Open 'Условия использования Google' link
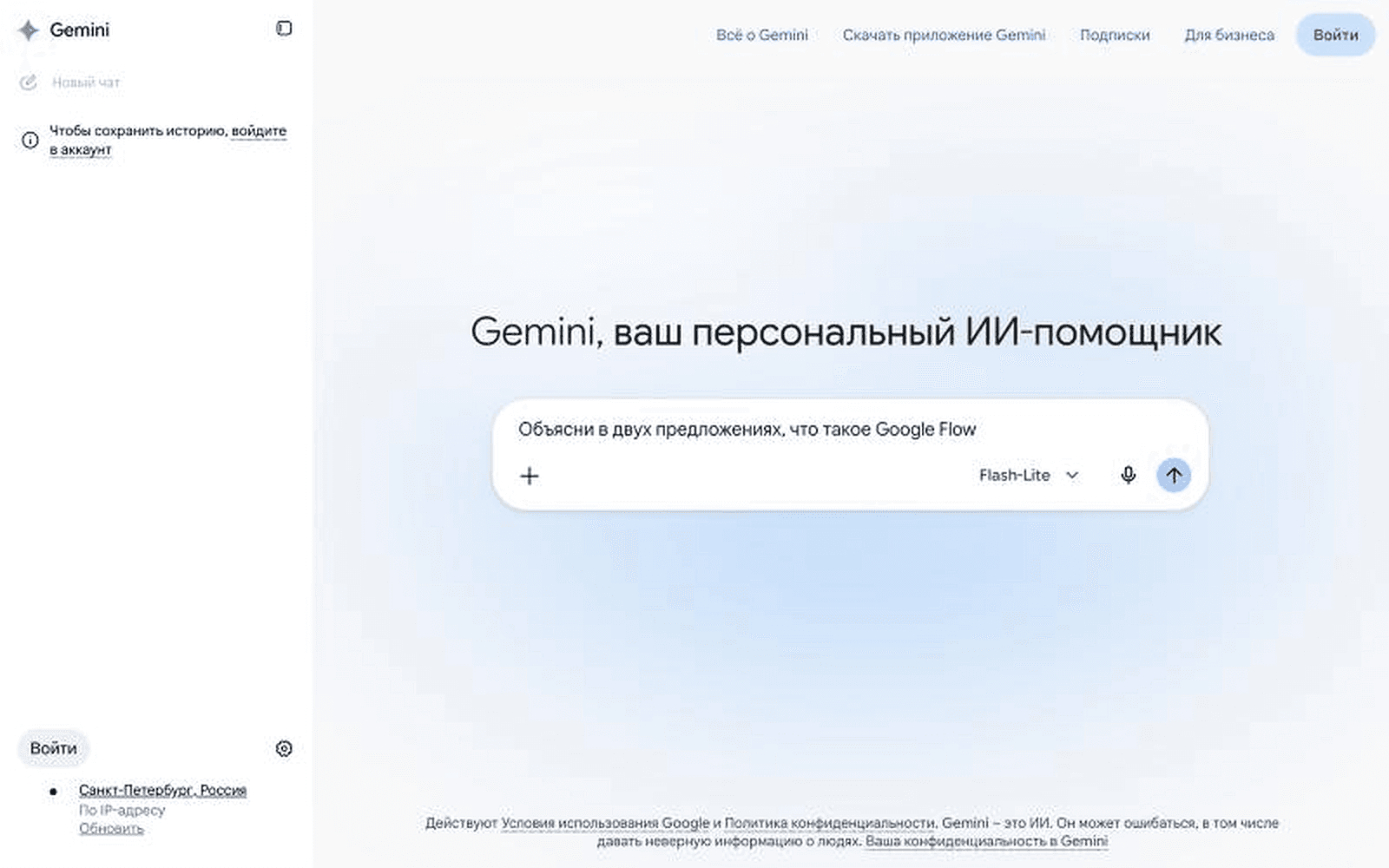This screenshot has height=868, width=1389. (x=605, y=823)
